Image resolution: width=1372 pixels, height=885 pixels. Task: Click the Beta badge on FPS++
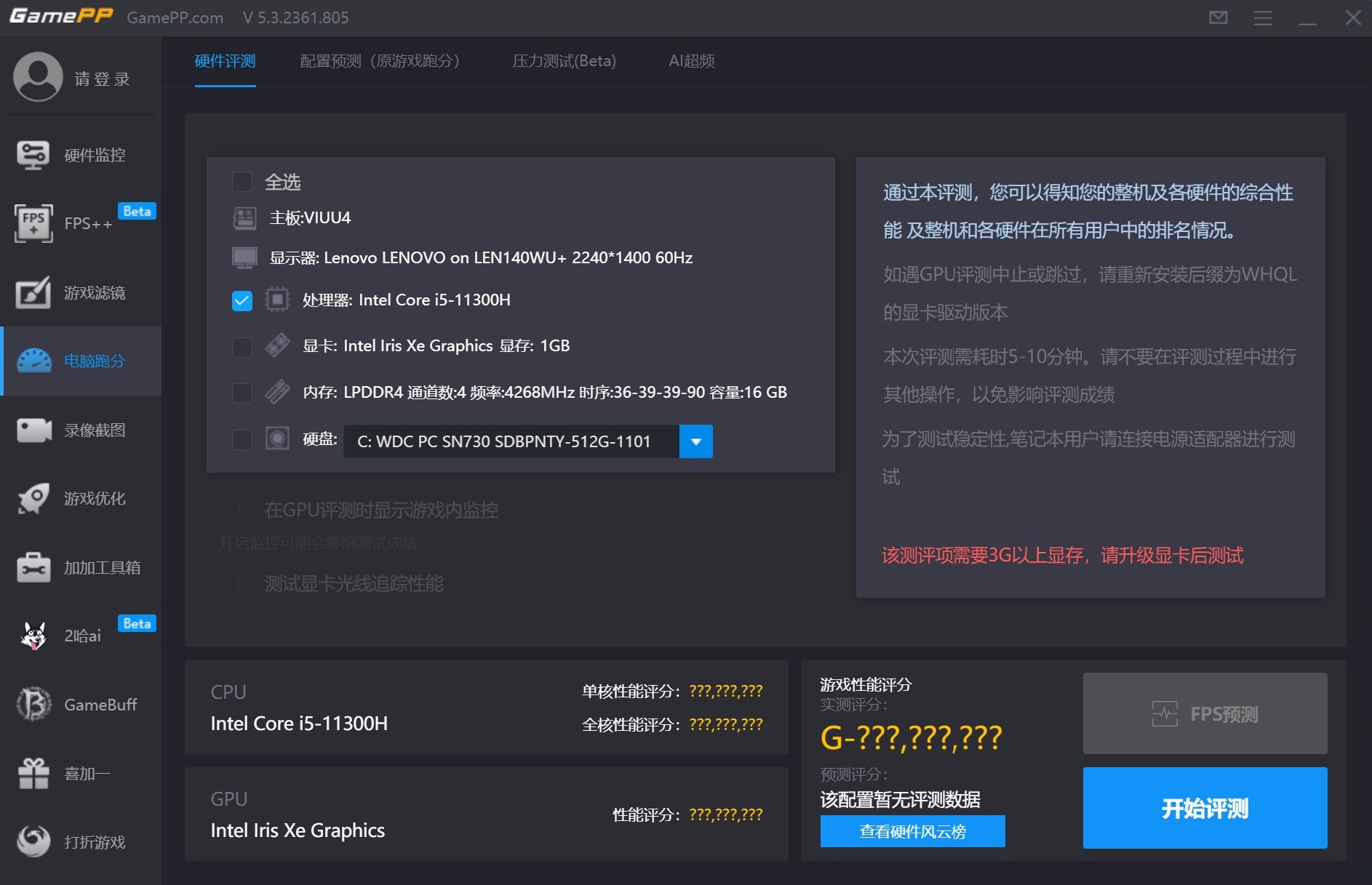[x=137, y=211]
